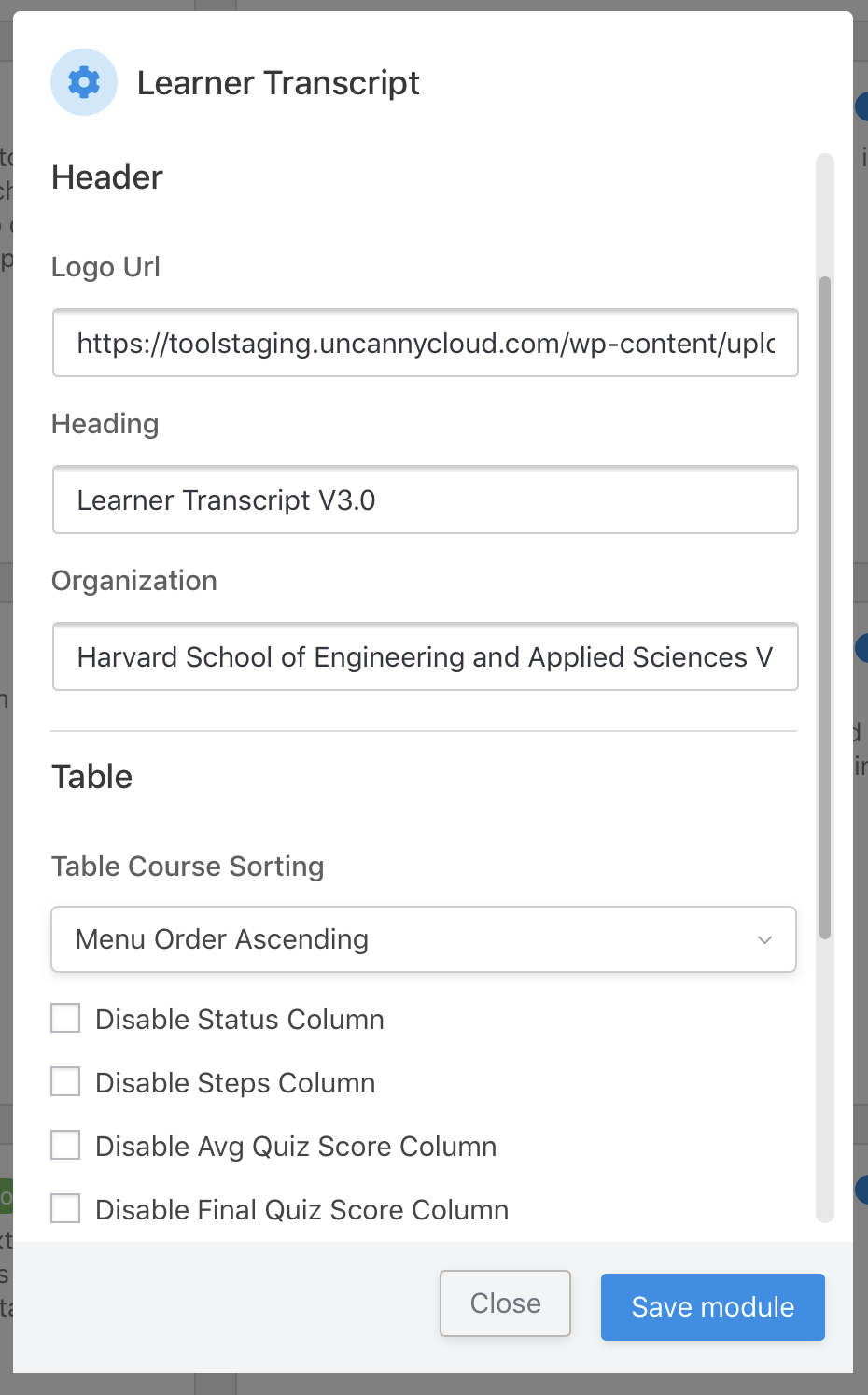Click the Header section heading
Screen dimensions: 868x1395
pos(106,177)
